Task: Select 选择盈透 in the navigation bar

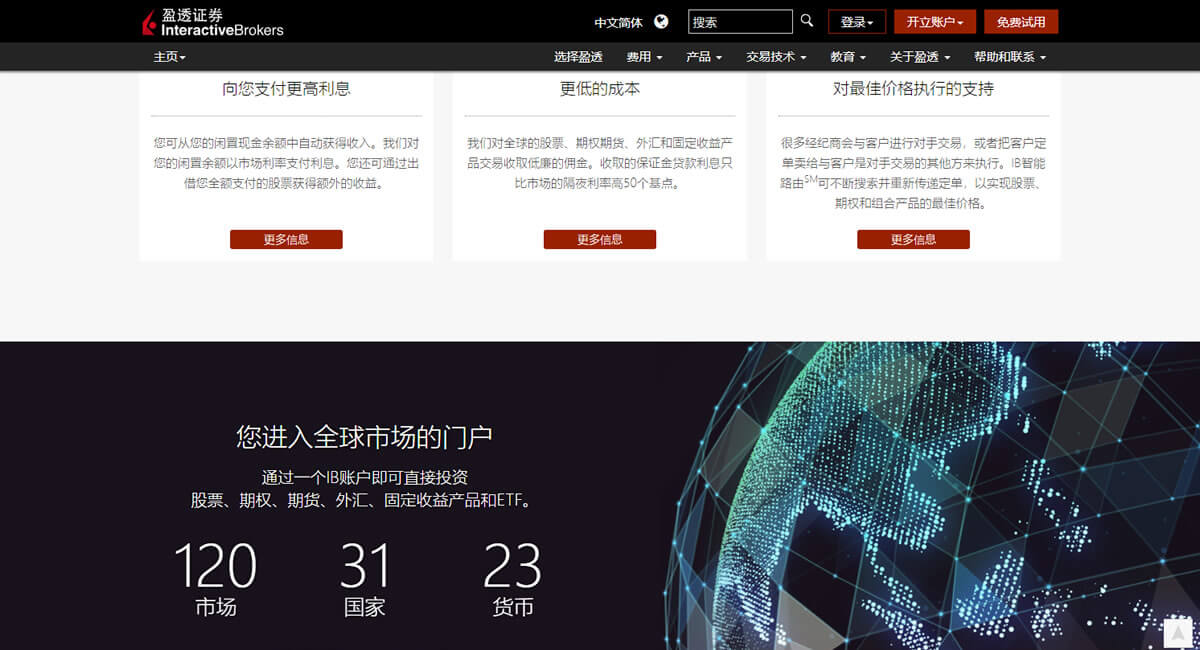Action: (578, 57)
